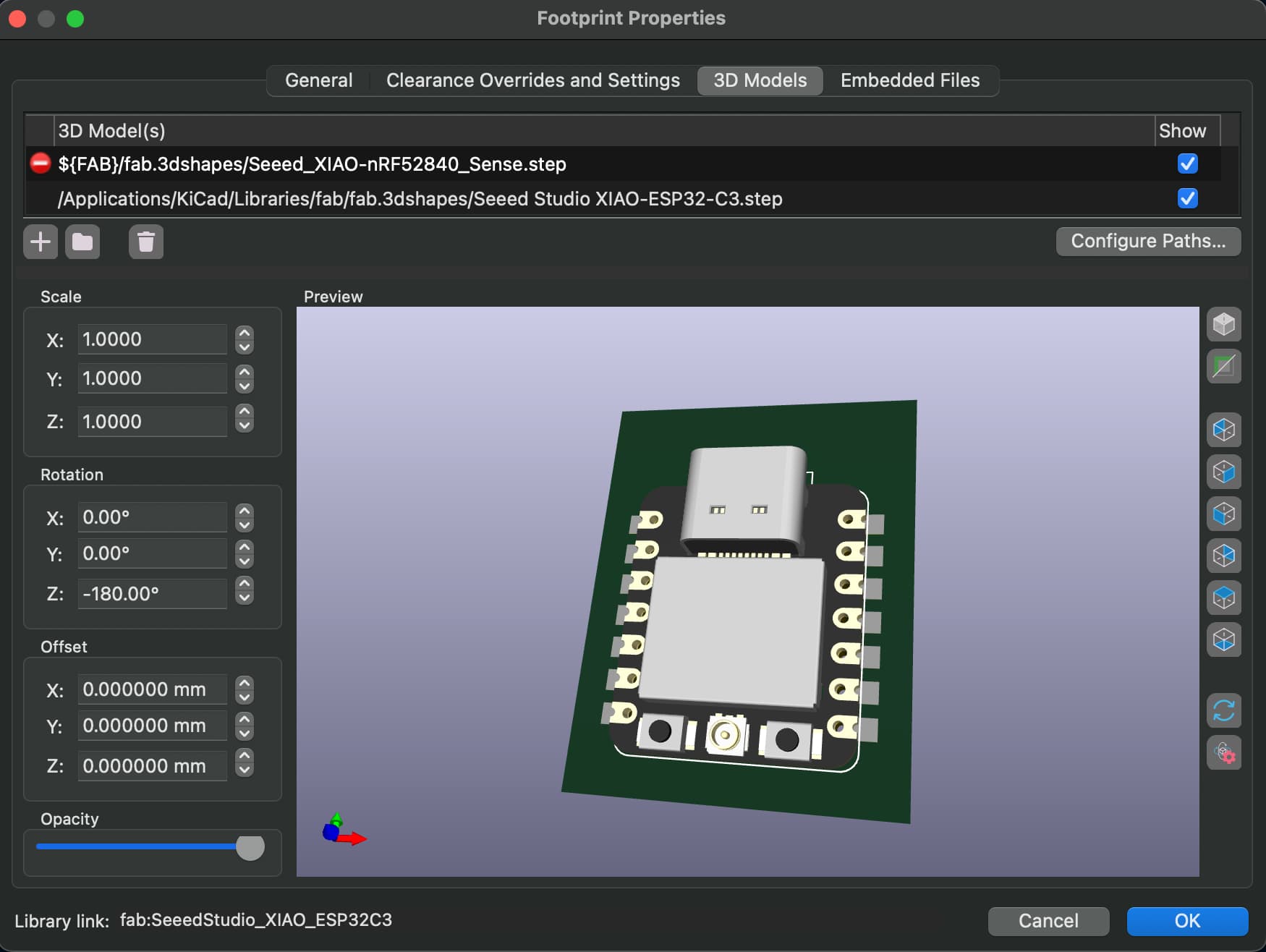
Task: Browse for model with folder icon
Action: click(x=82, y=242)
